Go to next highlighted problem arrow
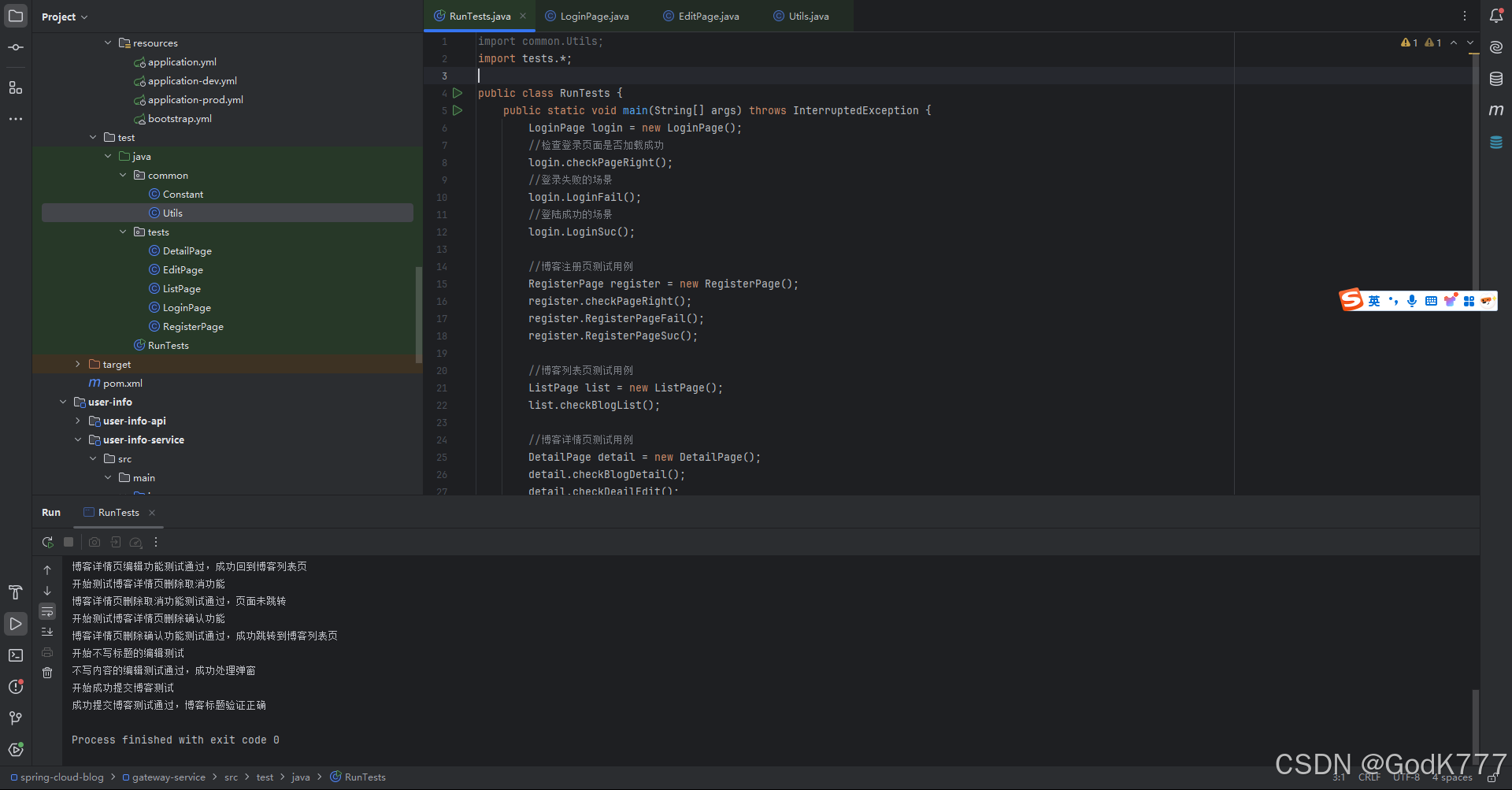 1470,43
